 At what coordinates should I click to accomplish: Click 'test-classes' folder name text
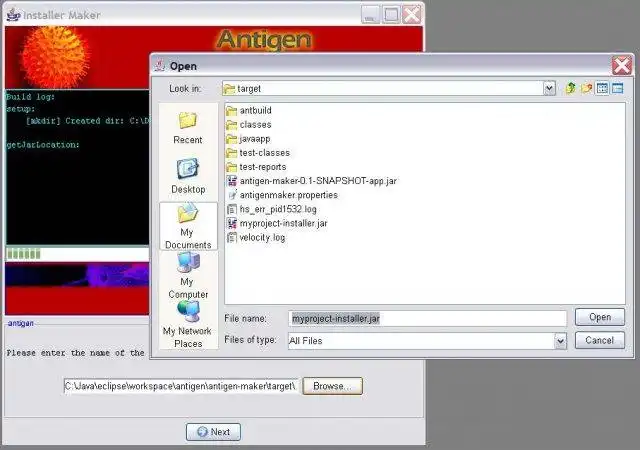[x=264, y=153]
